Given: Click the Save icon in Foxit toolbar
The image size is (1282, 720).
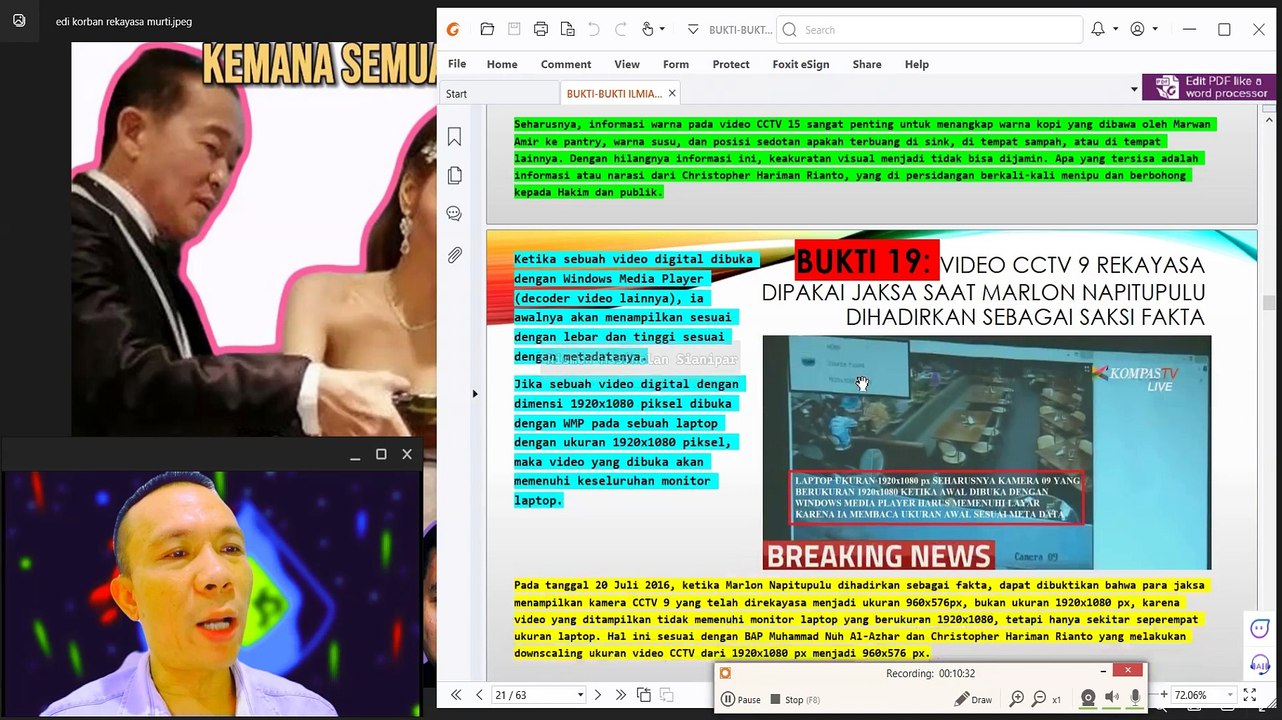Looking at the screenshot, I should [514, 29].
